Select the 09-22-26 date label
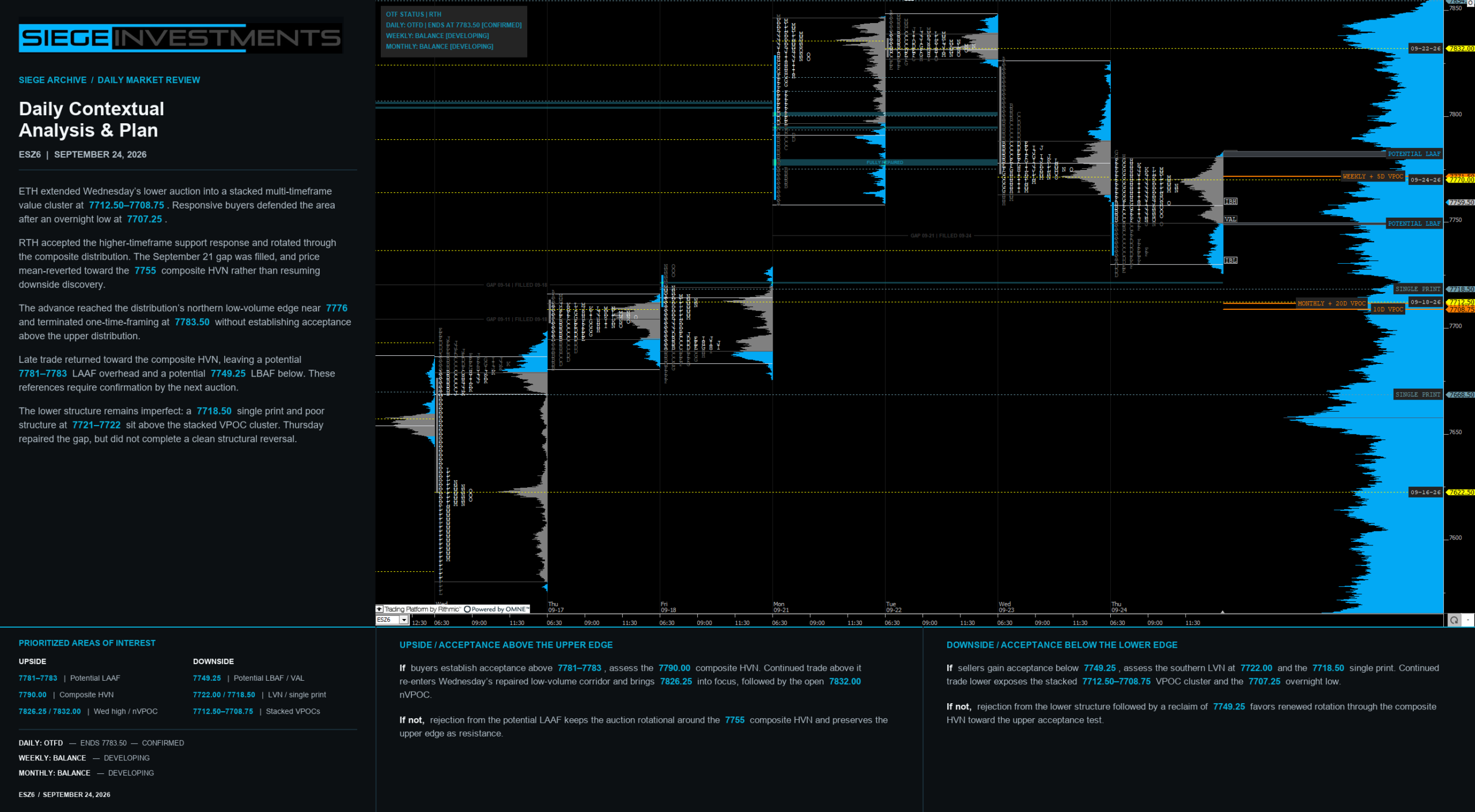The image size is (1475, 812). 1425,49
